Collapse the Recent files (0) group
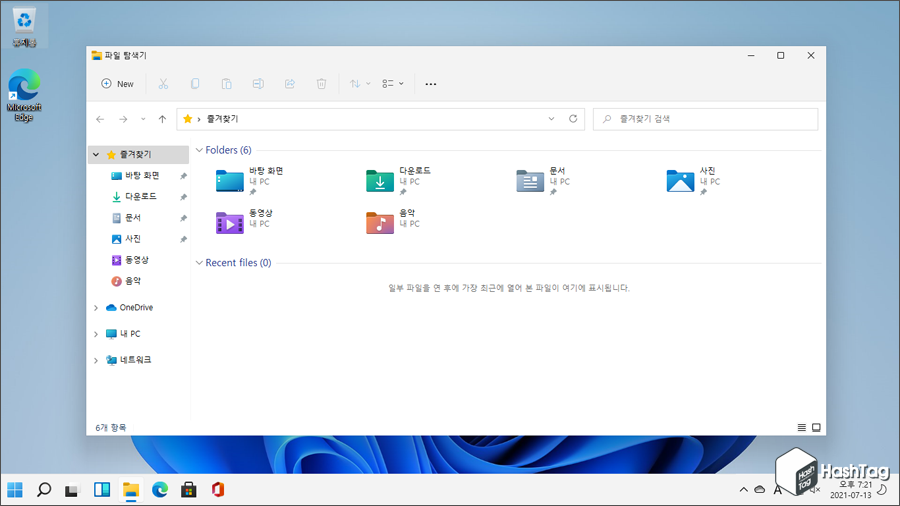This screenshot has height=506, width=900. pyautogui.click(x=199, y=263)
